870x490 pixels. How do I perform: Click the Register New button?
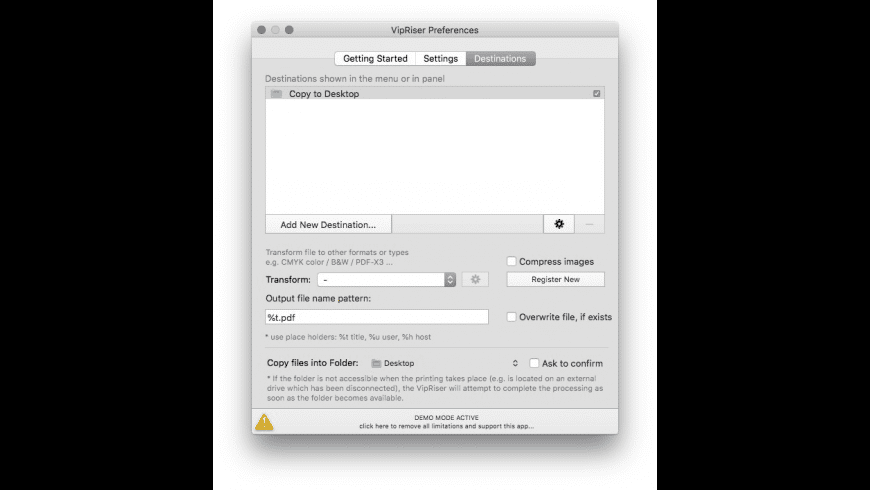(x=555, y=279)
